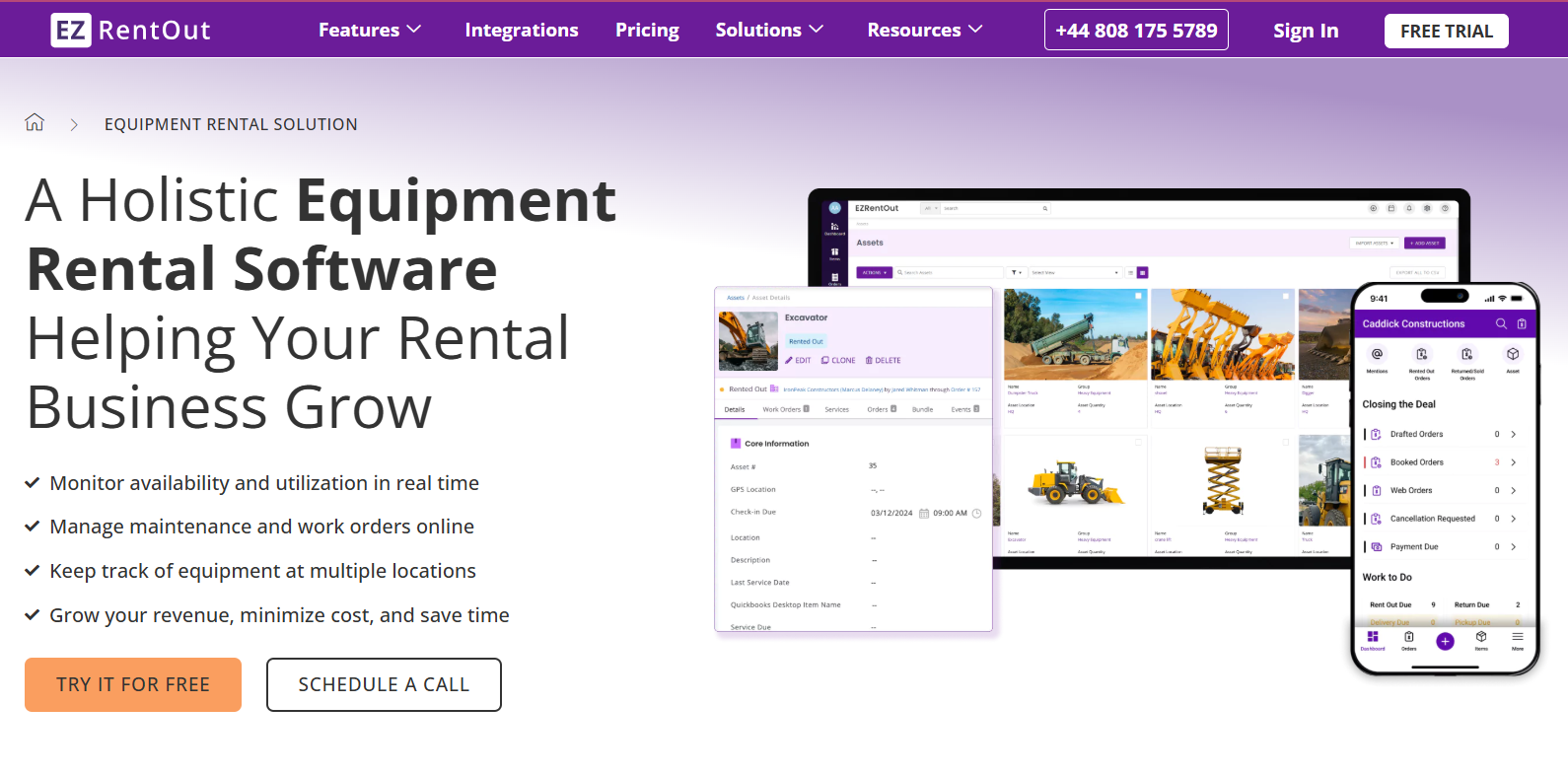The image size is (1568, 775).
Task: Click the +44 808 175 5789 phone button
Action: click(1136, 30)
